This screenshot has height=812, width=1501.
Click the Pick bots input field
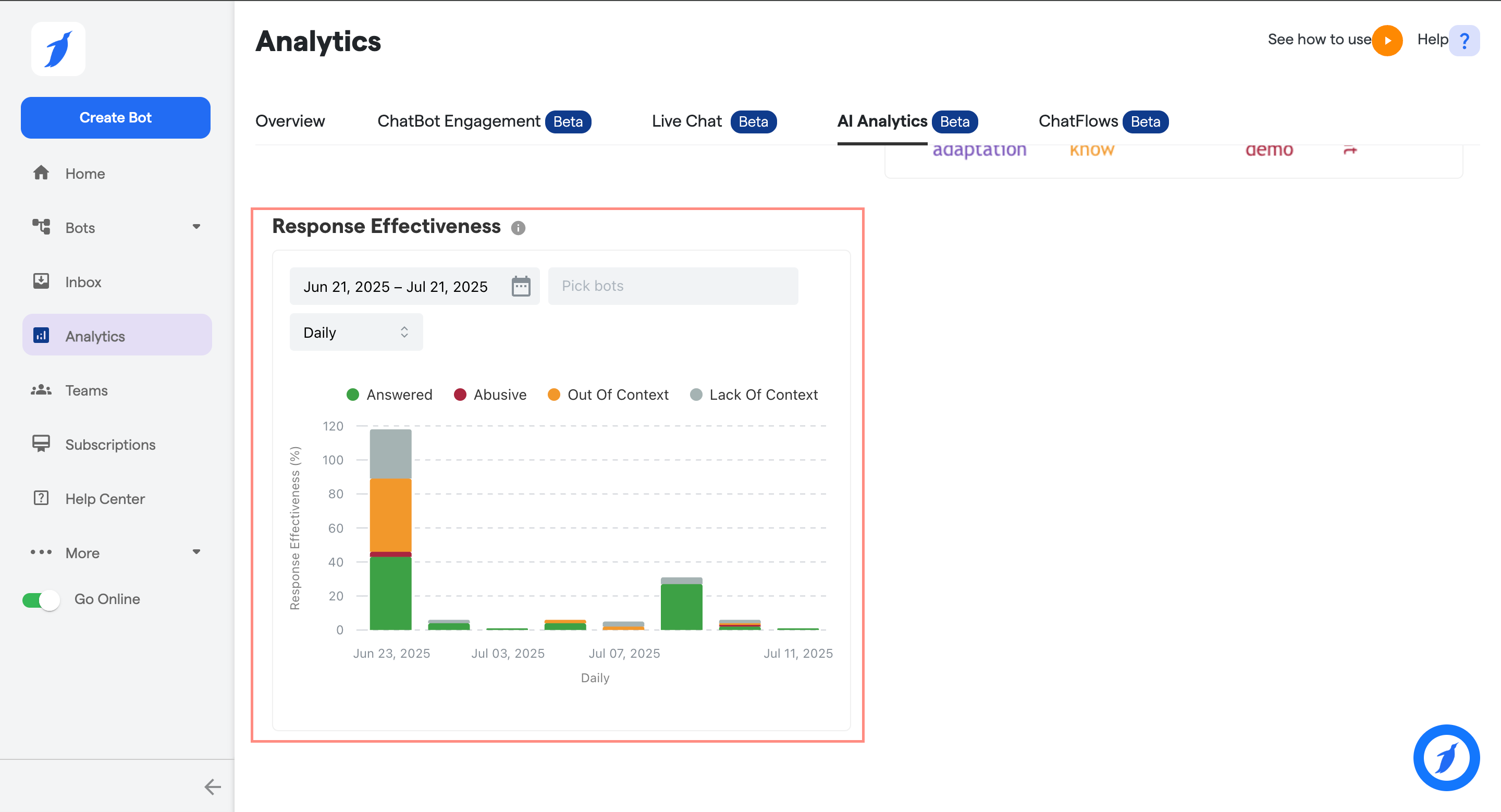coord(672,286)
